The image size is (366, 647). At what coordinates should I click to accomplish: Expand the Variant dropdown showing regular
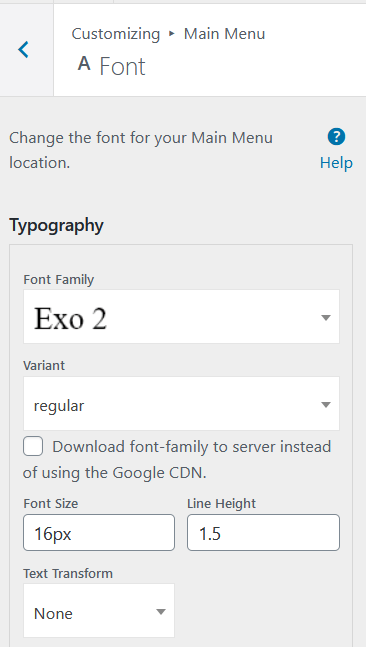coord(182,404)
